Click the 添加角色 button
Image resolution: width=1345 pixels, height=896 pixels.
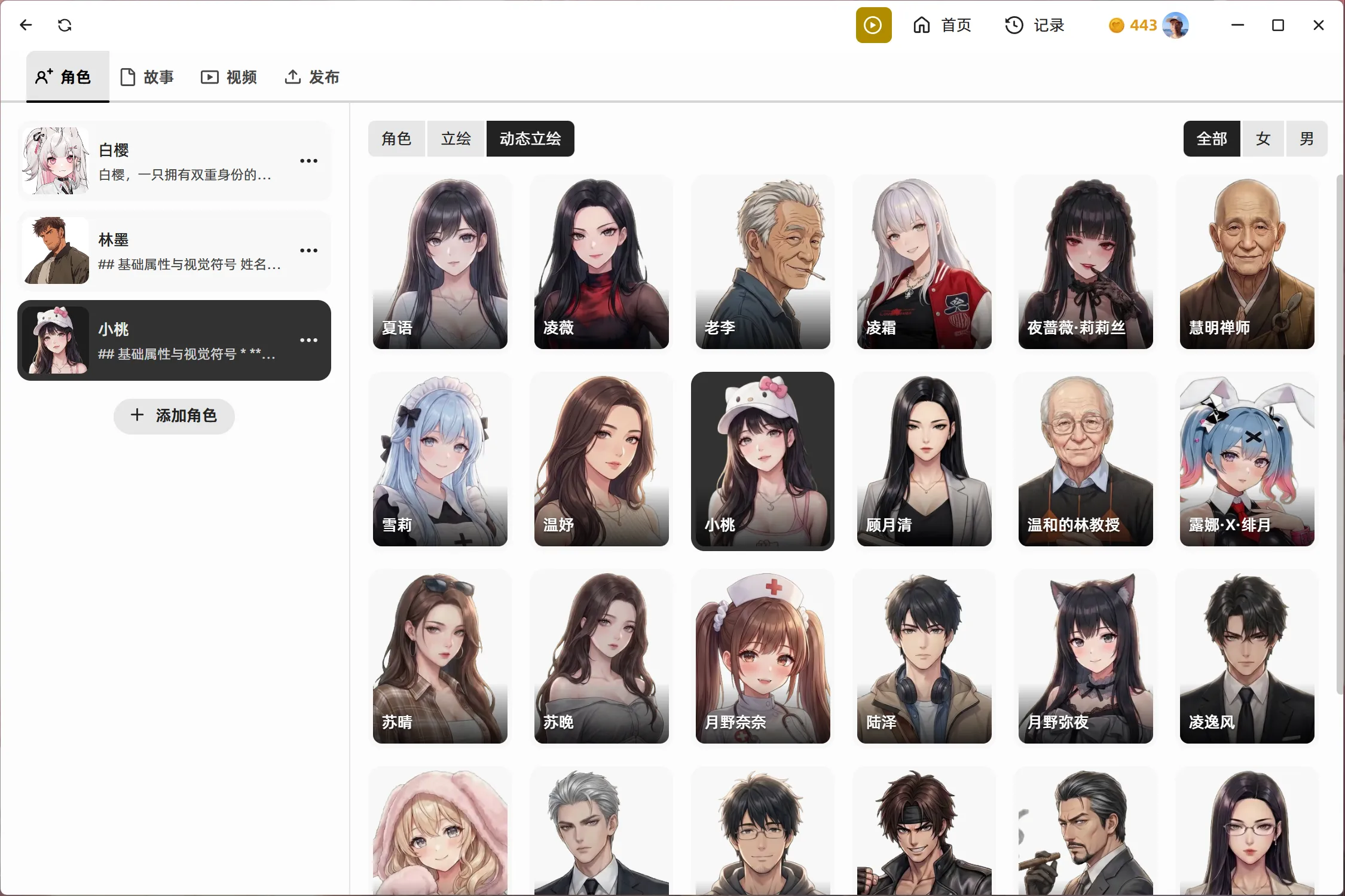pos(174,415)
